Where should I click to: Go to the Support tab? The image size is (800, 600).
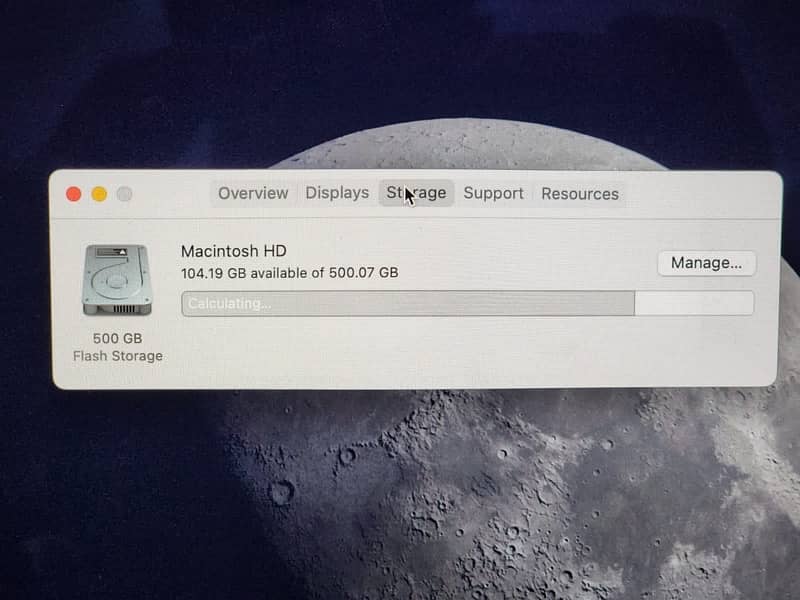coord(493,193)
